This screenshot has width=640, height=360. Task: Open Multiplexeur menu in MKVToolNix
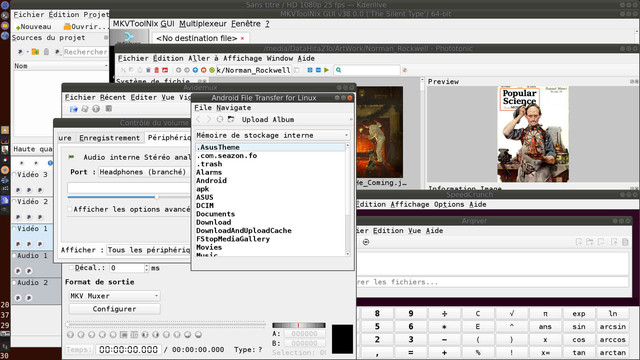[x=203, y=24]
